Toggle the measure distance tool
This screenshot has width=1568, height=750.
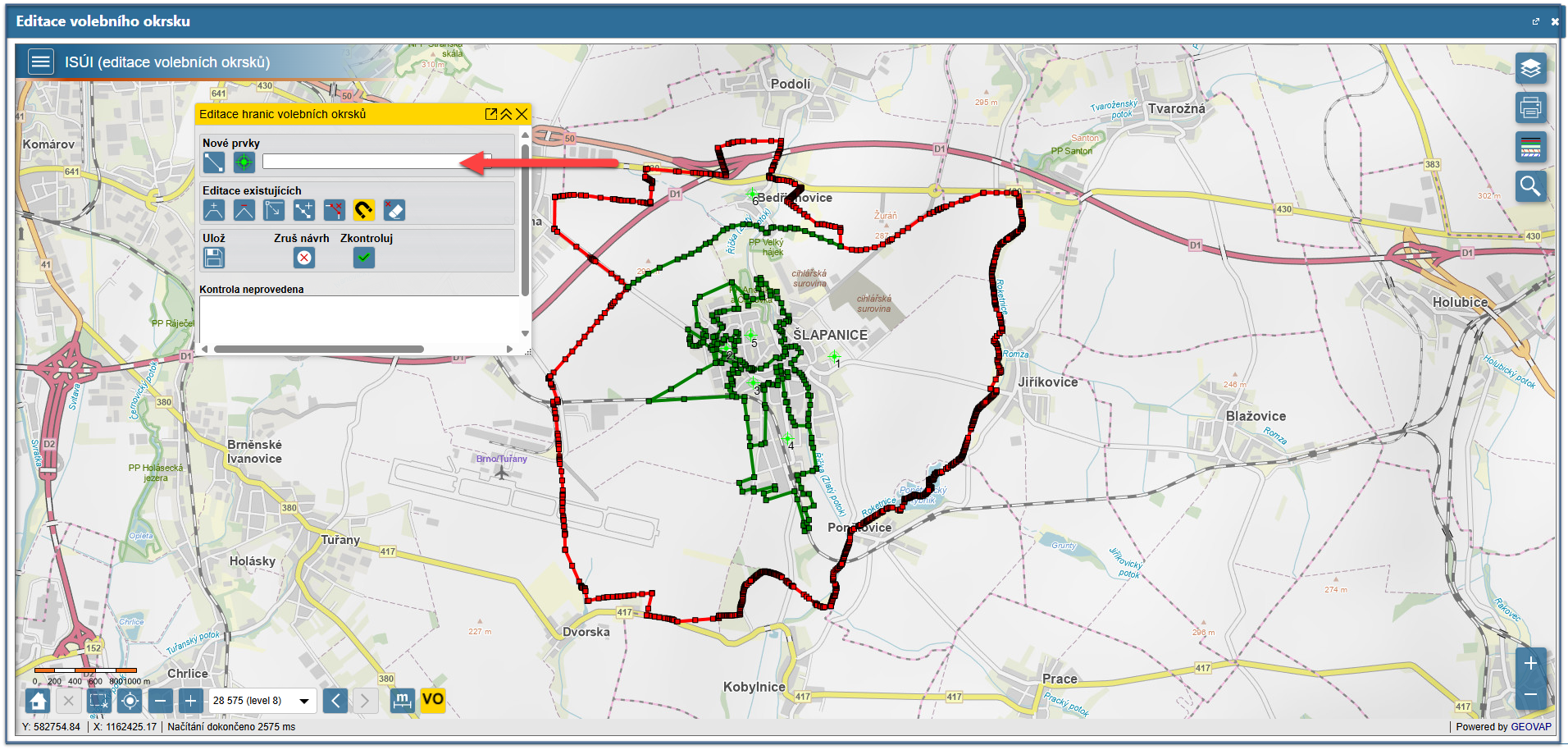[x=402, y=700]
